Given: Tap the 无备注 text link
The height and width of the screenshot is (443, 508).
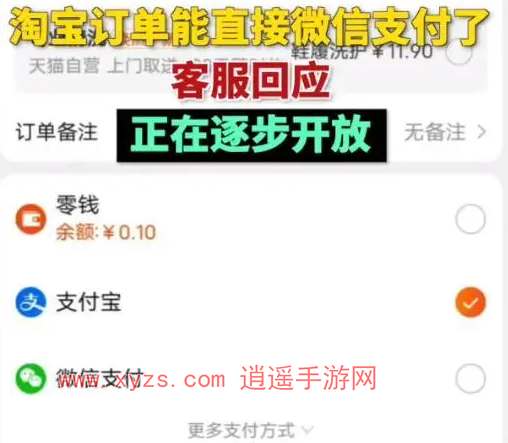Looking at the screenshot, I should pos(435,132).
